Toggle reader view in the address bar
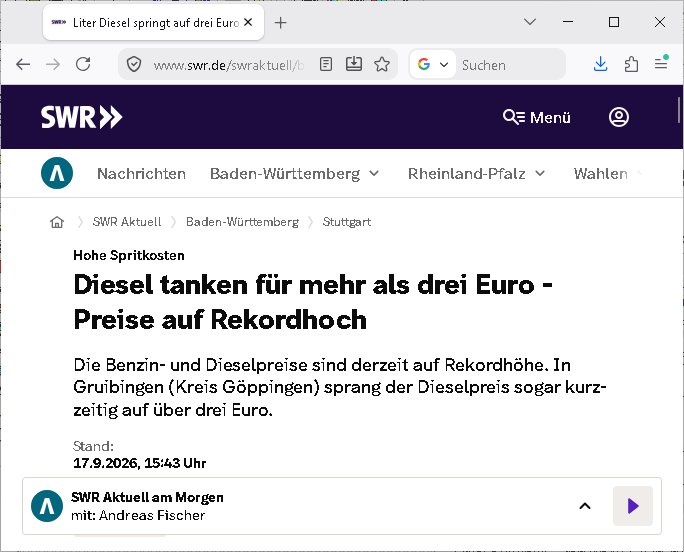 tap(326, 65)
